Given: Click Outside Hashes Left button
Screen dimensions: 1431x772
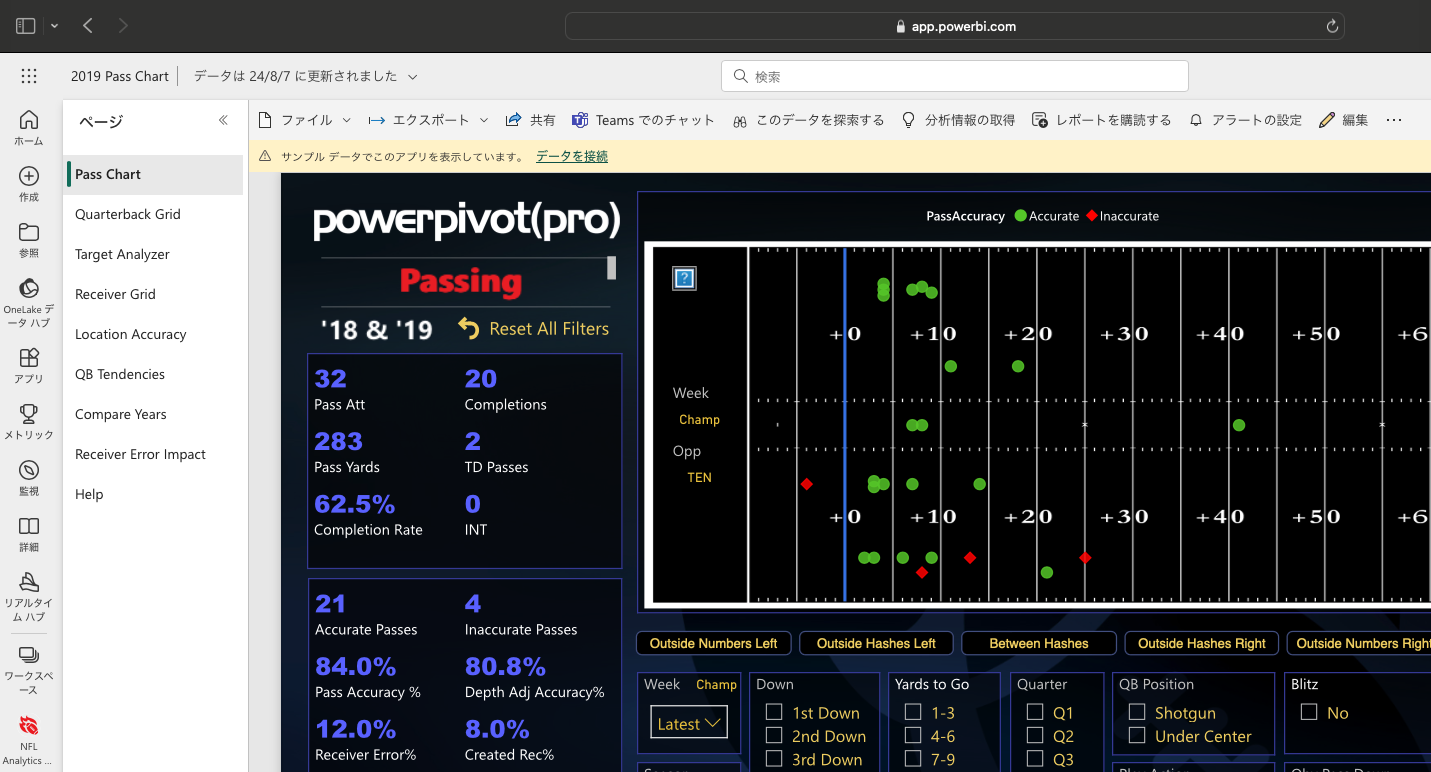Looking at the screenshot, I should tap(876, 643).
